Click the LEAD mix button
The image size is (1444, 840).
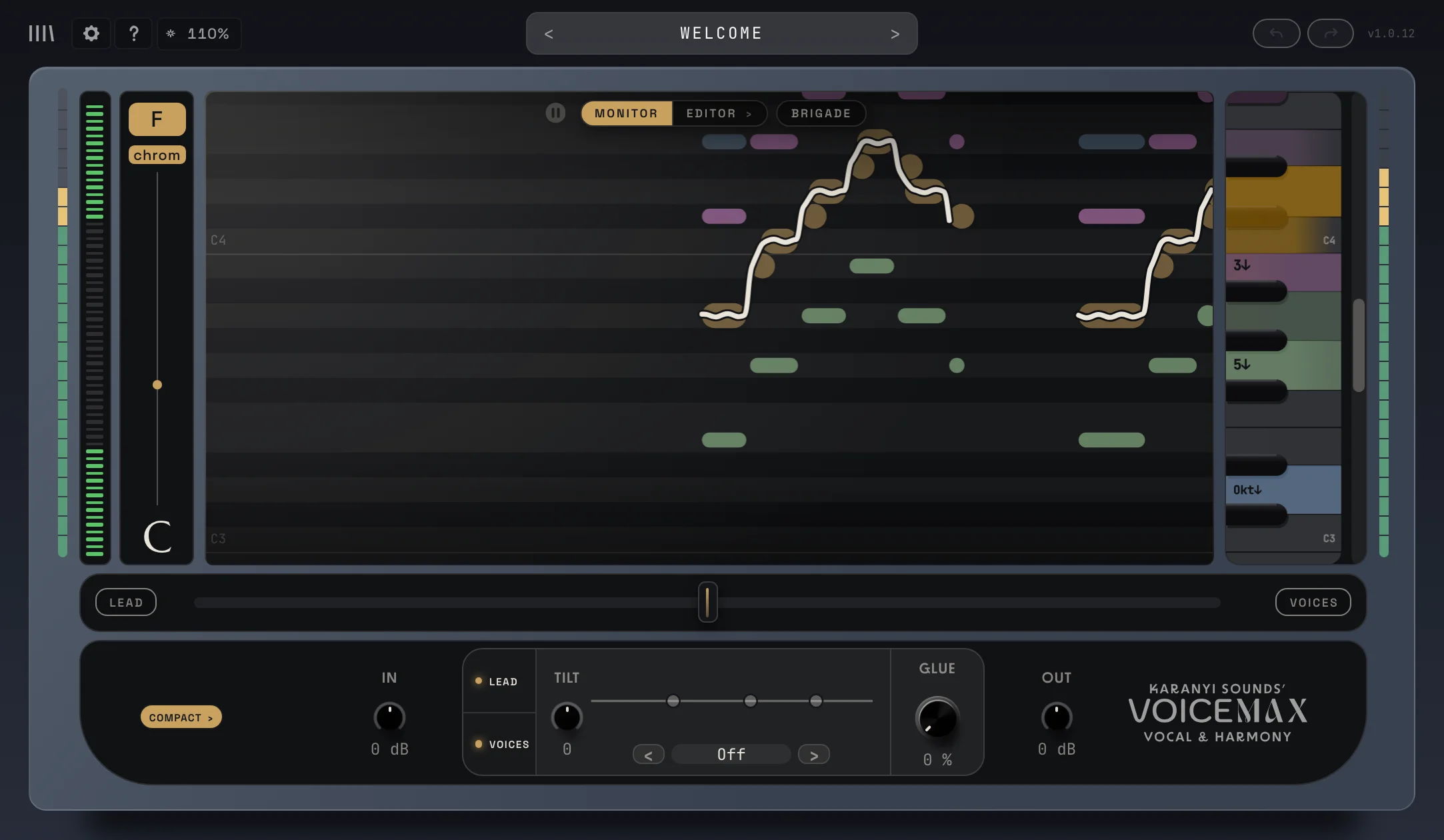(126, 602)
